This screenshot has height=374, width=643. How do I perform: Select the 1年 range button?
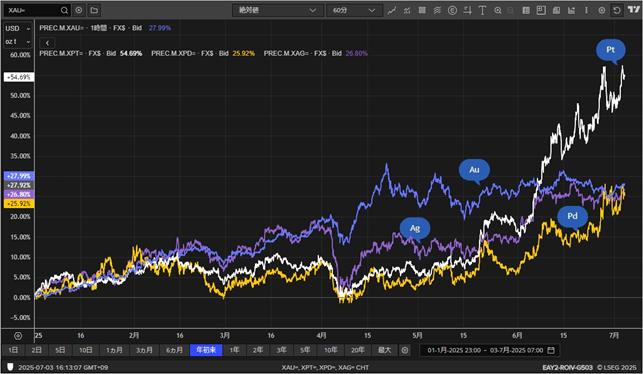(x=234, y=350)
